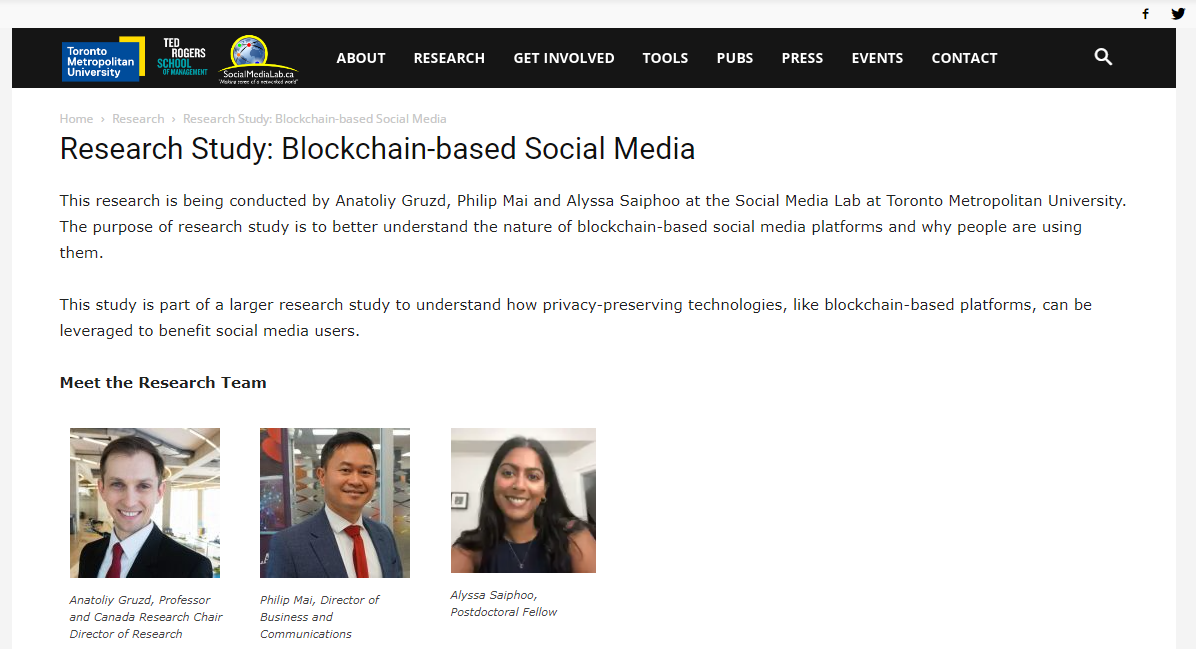Select Get Involved in navigation
Screen dimensions: 1196x649
(x=564, y=58)
